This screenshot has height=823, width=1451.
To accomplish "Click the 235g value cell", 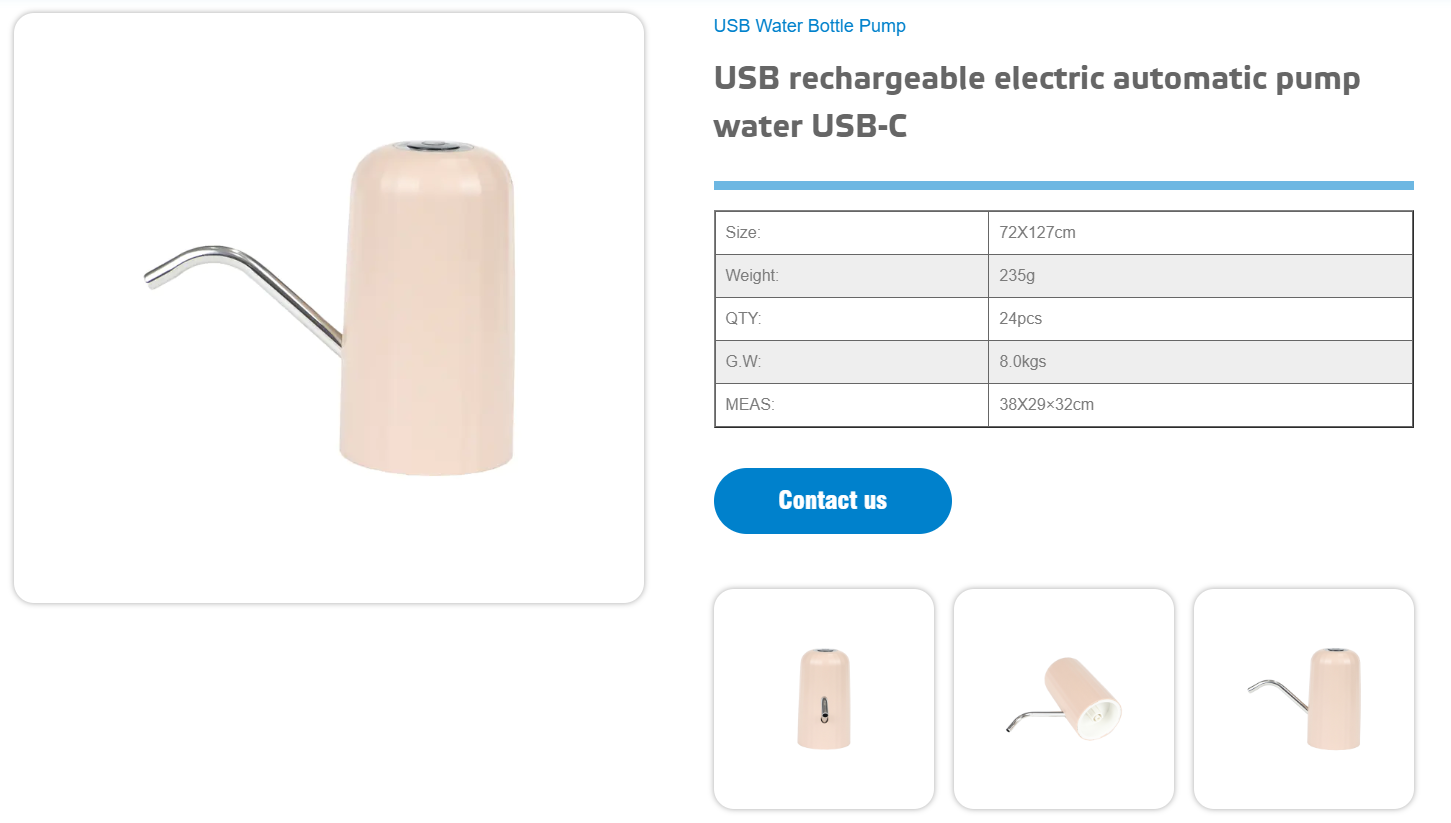I will pyautogui.click(x=1200, y=276).
